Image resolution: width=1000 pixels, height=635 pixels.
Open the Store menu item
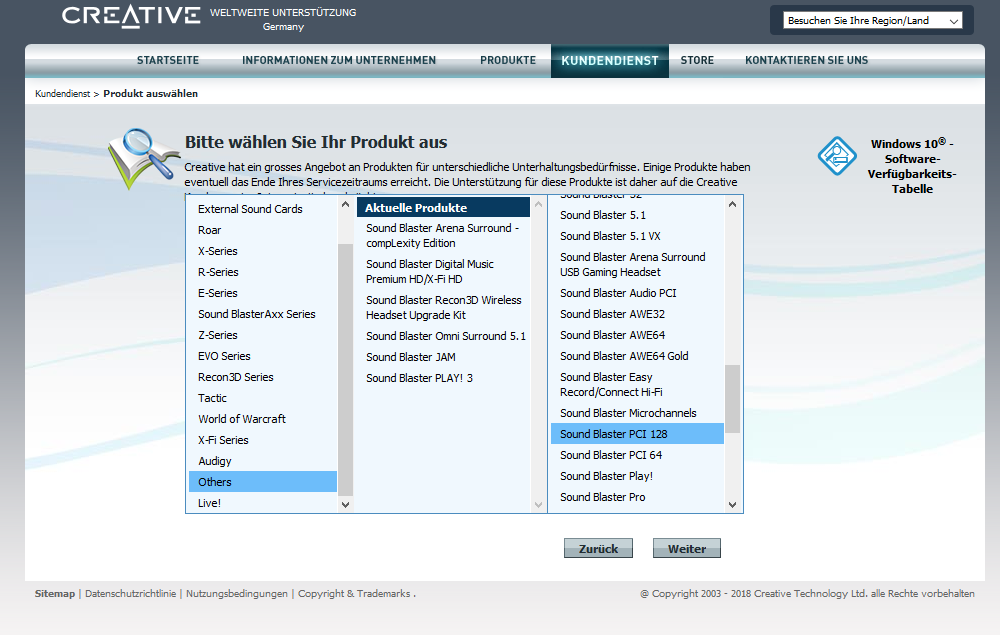point(697,60)
